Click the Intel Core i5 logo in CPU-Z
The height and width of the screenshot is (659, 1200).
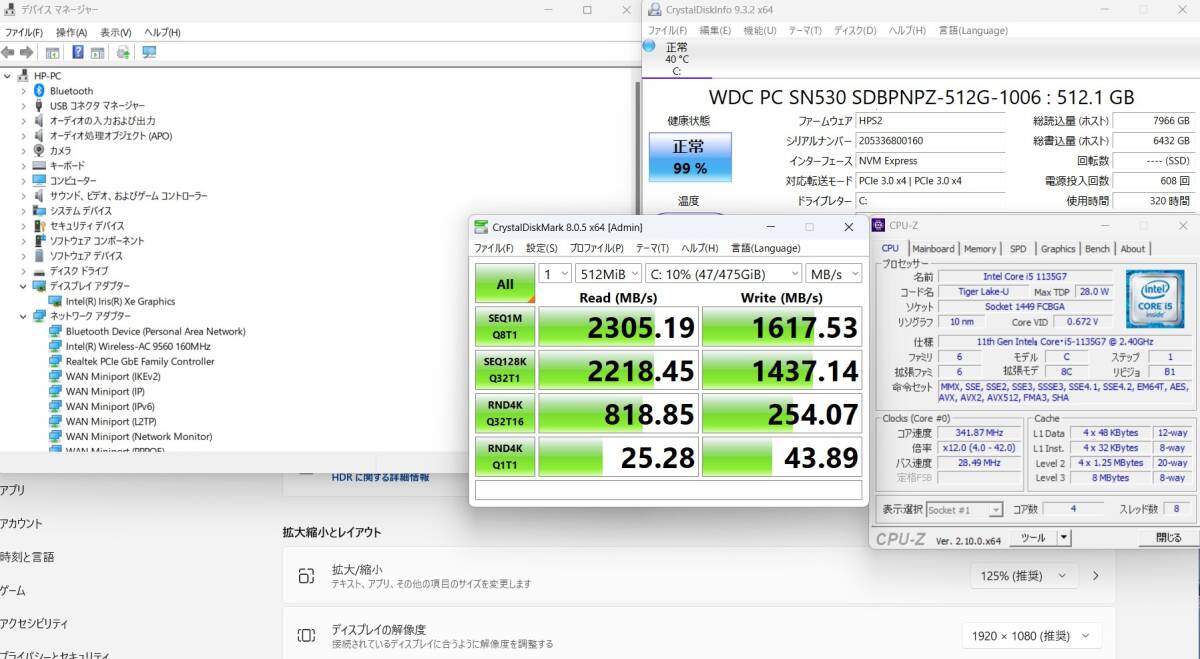1155,299
